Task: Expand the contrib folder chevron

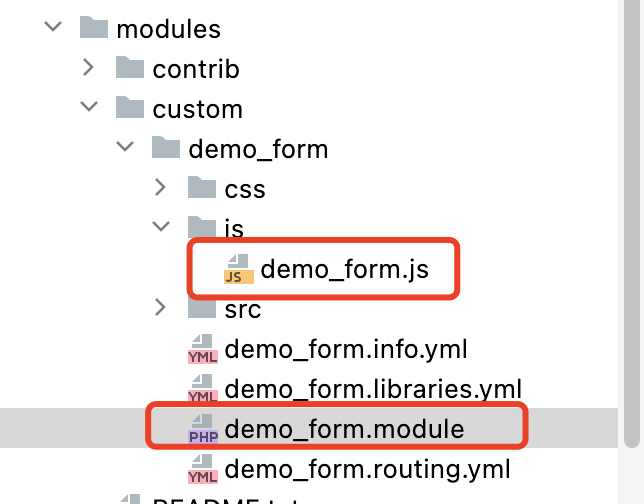Action: tap(88, 68)
